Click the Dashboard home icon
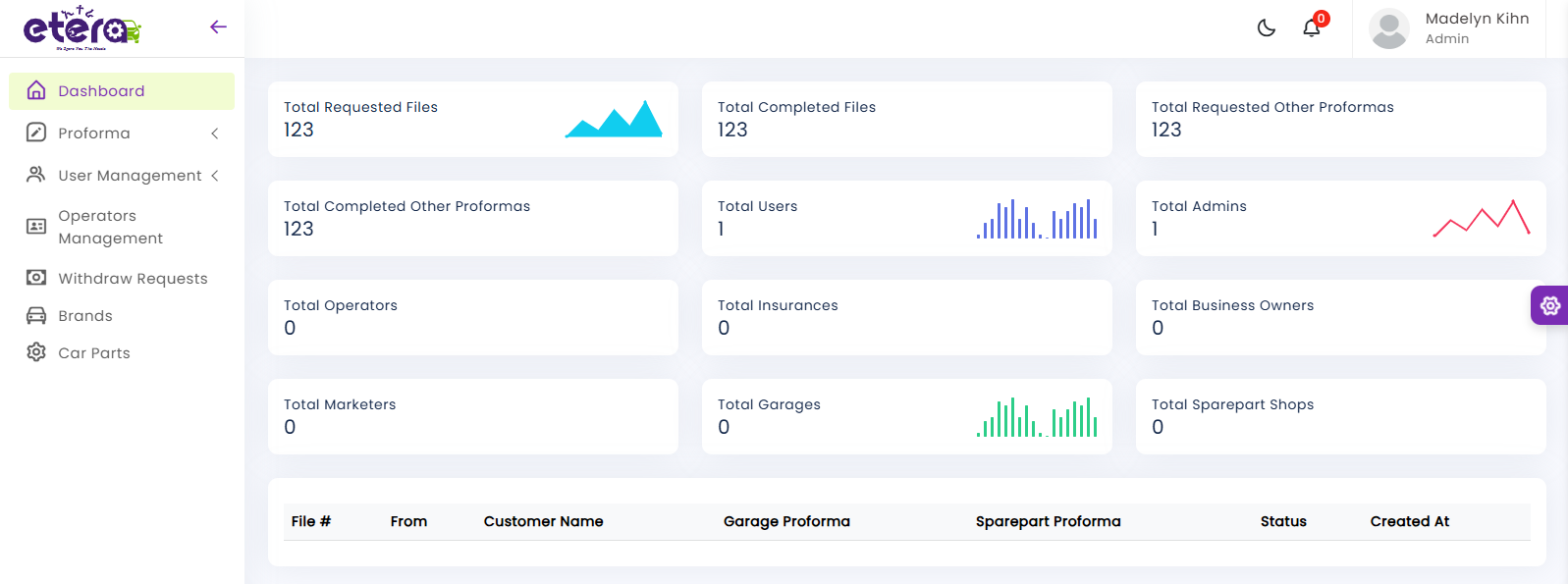Viewport: 1568px width, 584px height. (36, 90)
